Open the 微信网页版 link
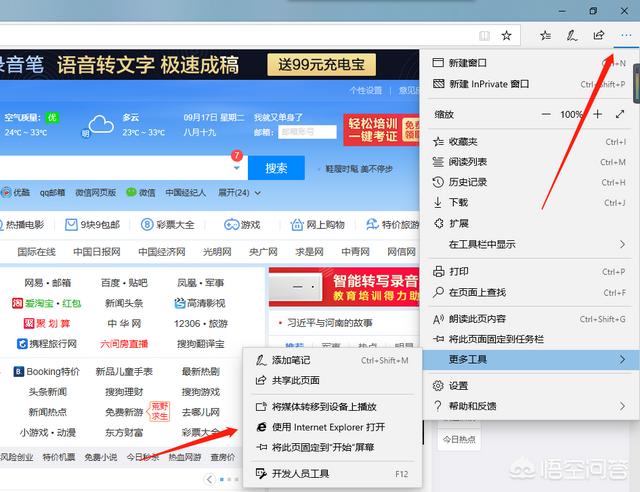This screenshot has height=492, width=640. [x=96, y=192]
